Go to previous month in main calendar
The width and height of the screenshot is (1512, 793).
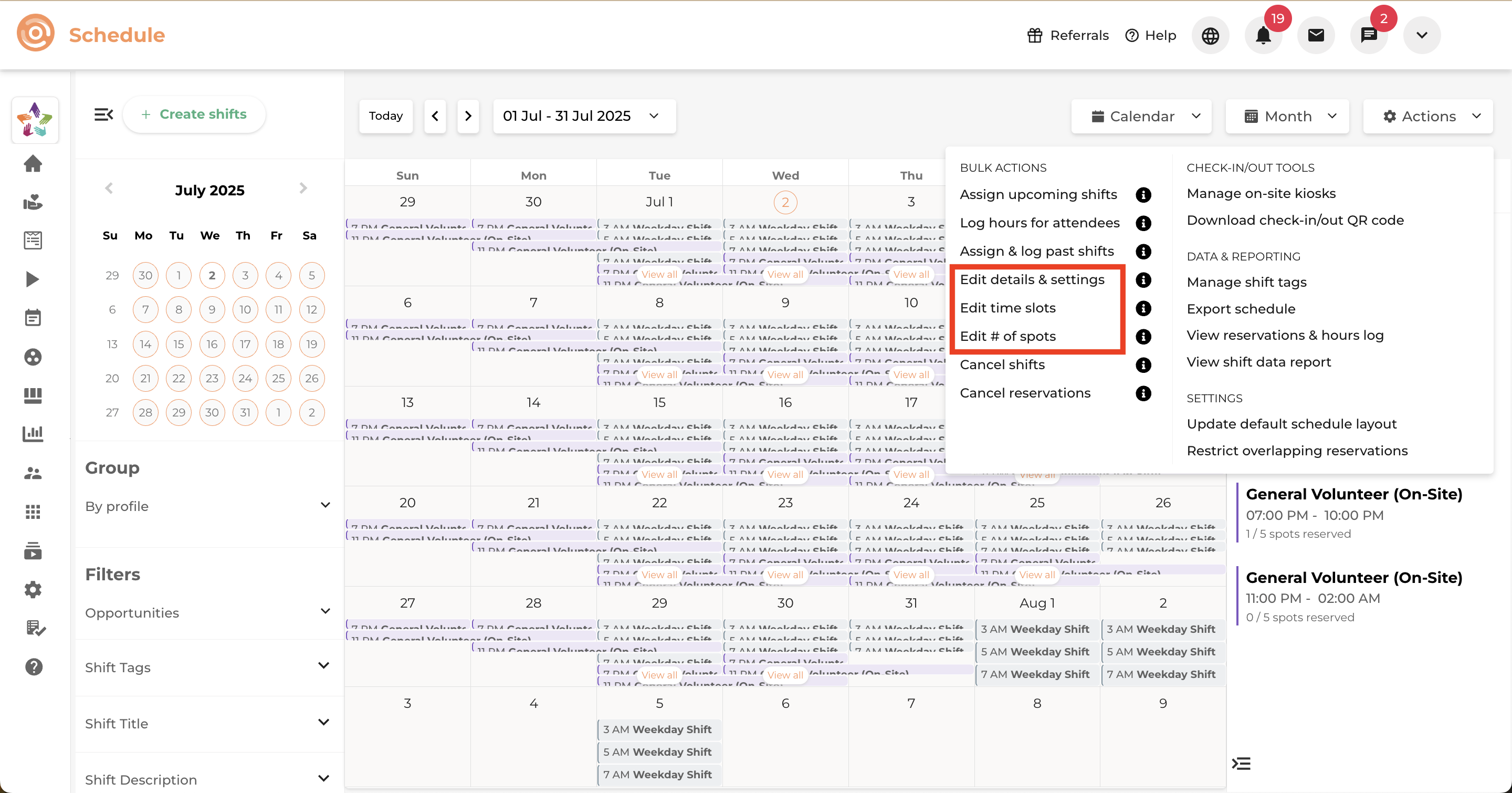point(435,116)
